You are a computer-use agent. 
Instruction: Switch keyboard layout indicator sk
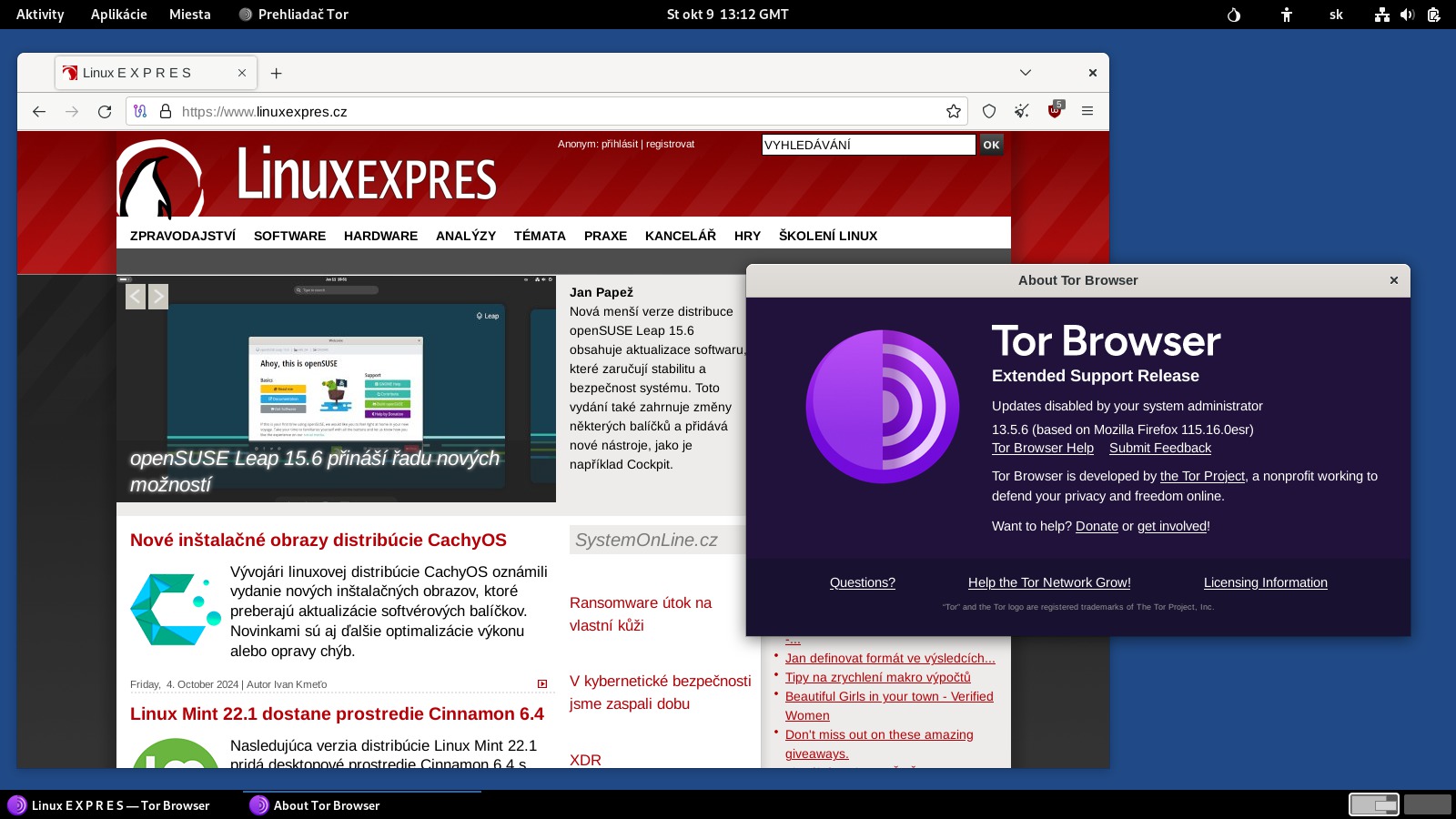(1336, 15)
